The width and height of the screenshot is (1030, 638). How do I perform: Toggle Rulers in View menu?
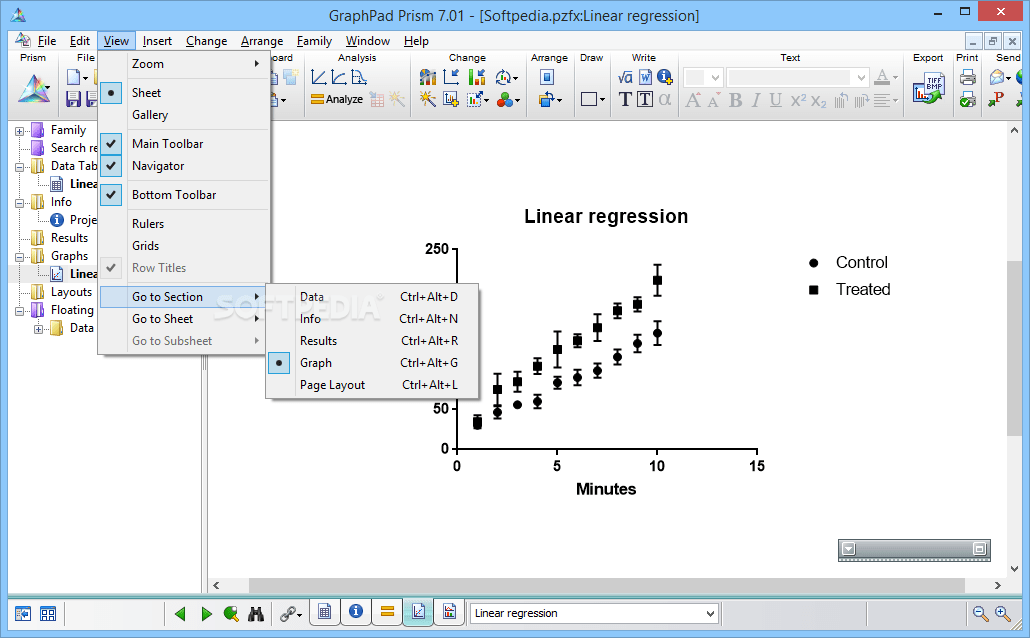[184, 224]
